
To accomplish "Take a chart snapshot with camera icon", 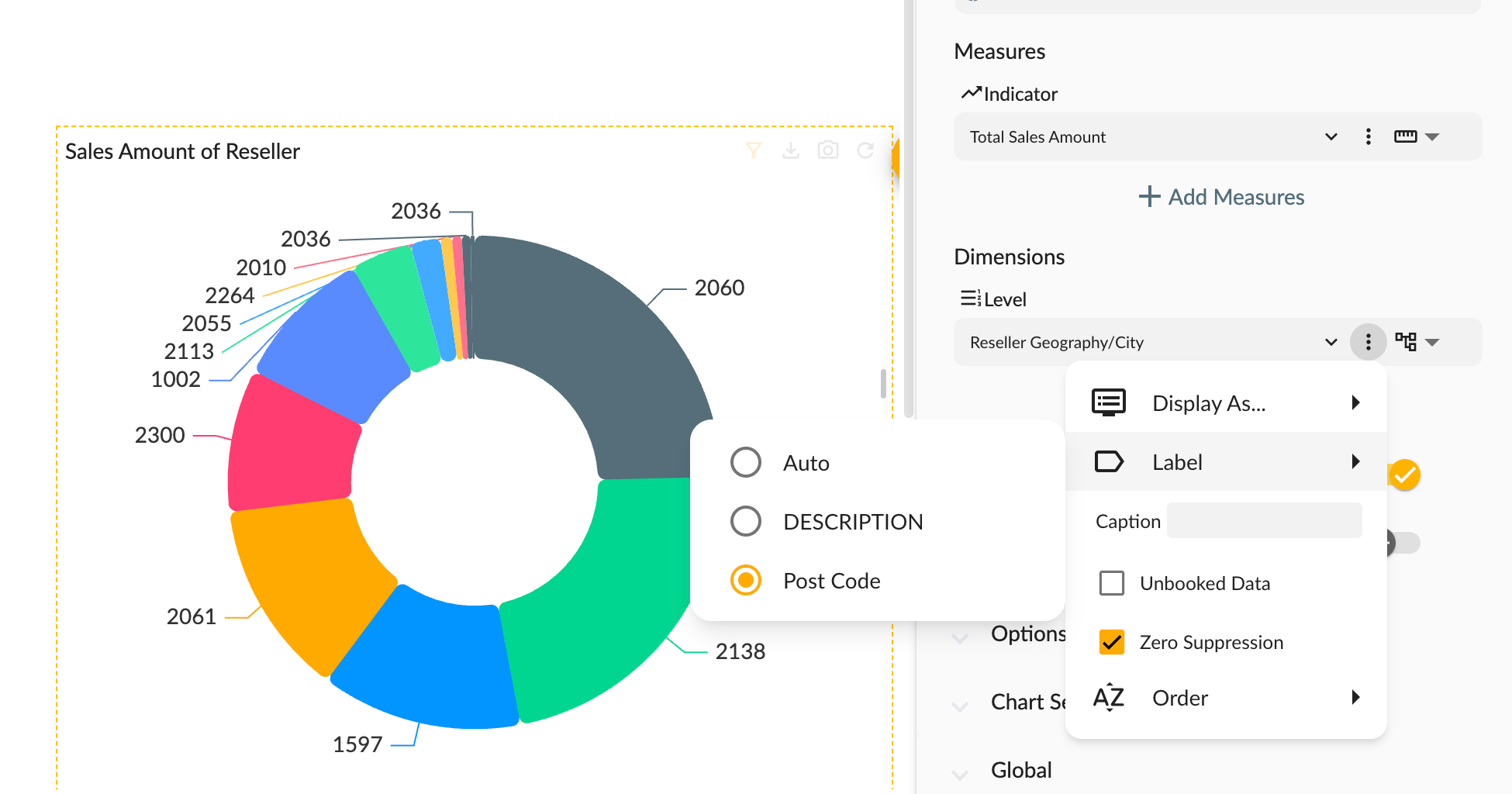I will point(828,150).
